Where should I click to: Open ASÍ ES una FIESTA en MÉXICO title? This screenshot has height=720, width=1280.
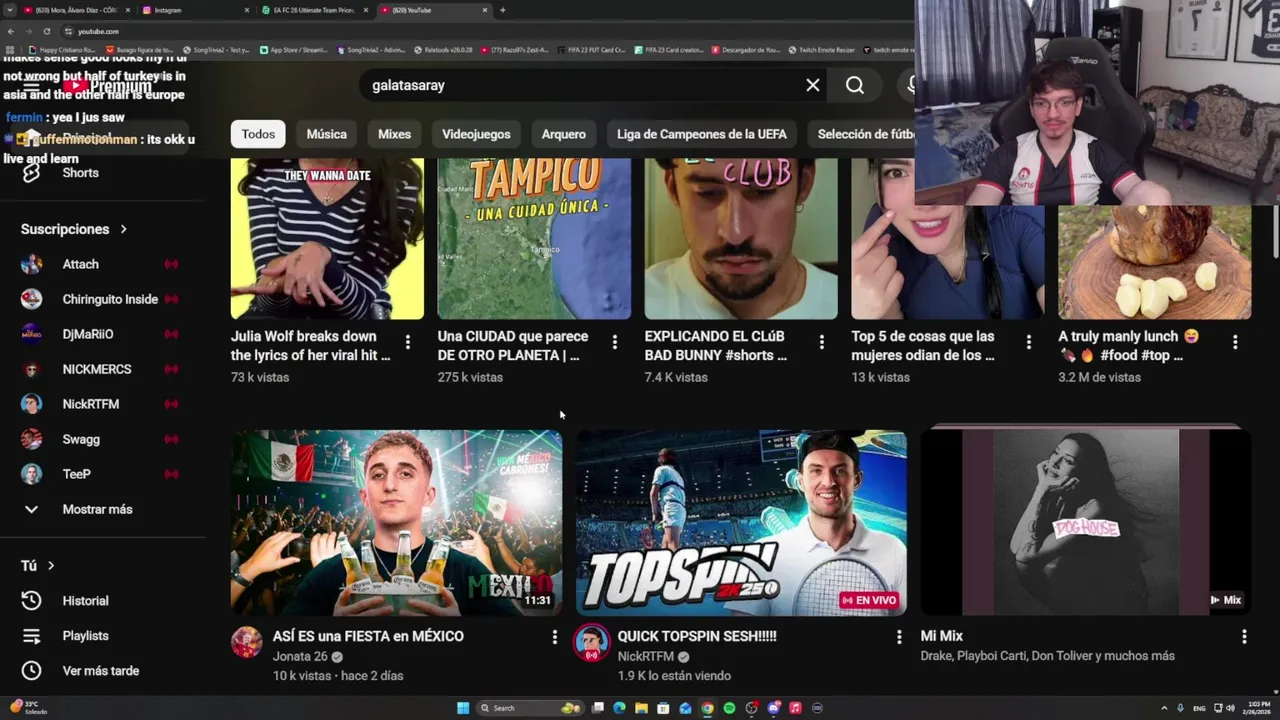(368, 636)
